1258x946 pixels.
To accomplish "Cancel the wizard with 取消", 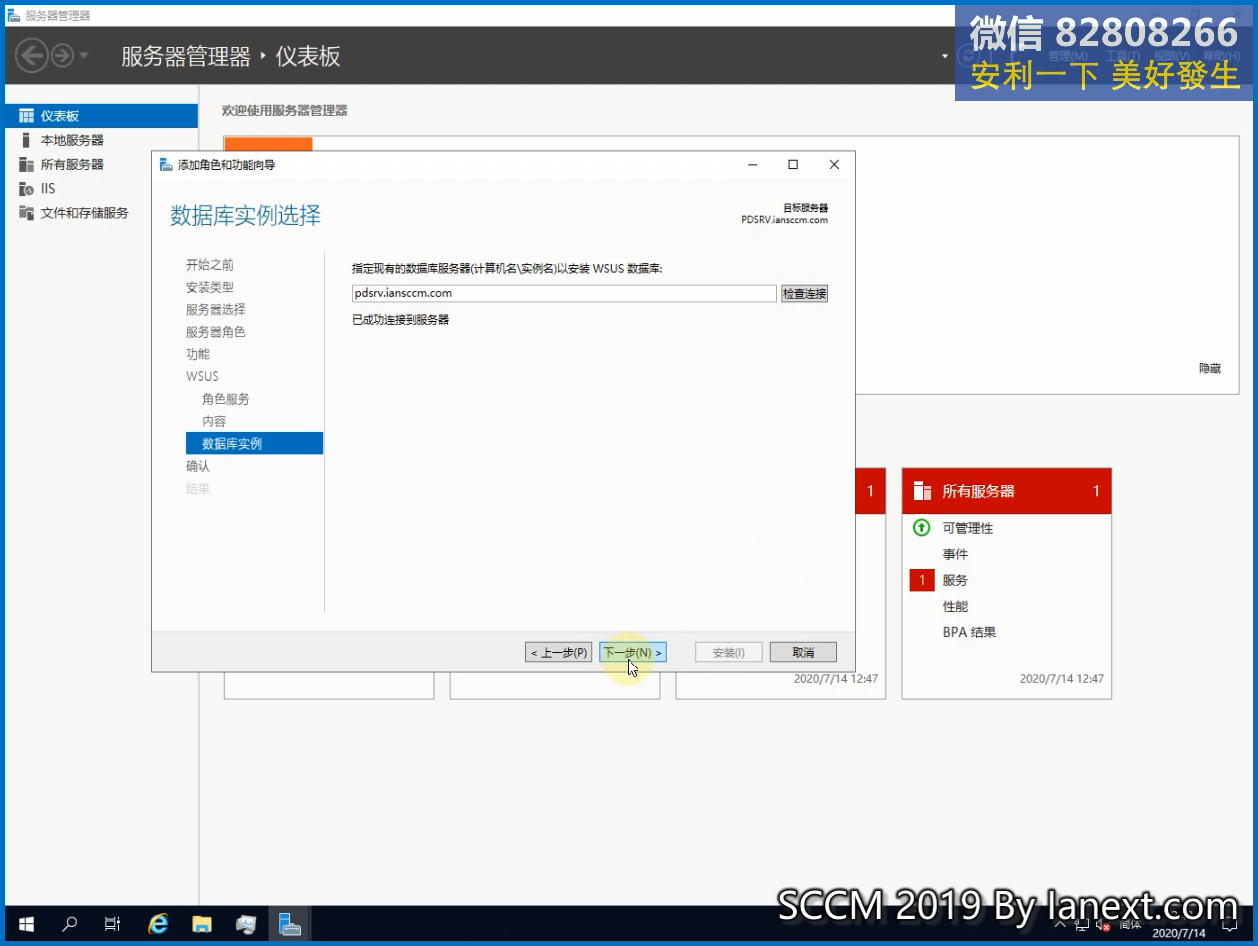I will pos(803,652).
